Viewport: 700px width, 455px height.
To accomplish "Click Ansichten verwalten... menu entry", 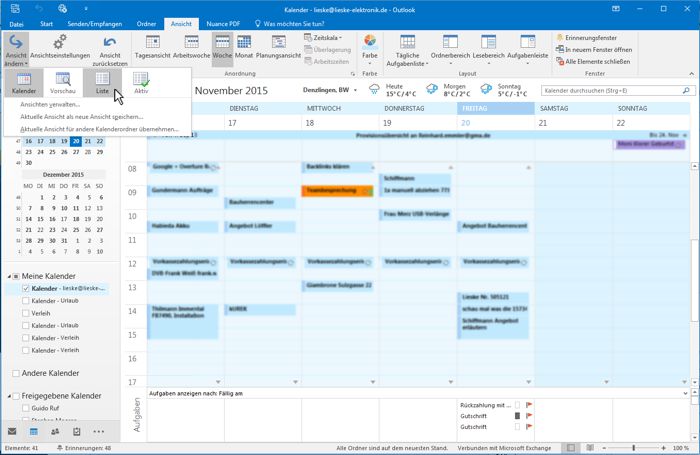I will (x=50, y=104).
